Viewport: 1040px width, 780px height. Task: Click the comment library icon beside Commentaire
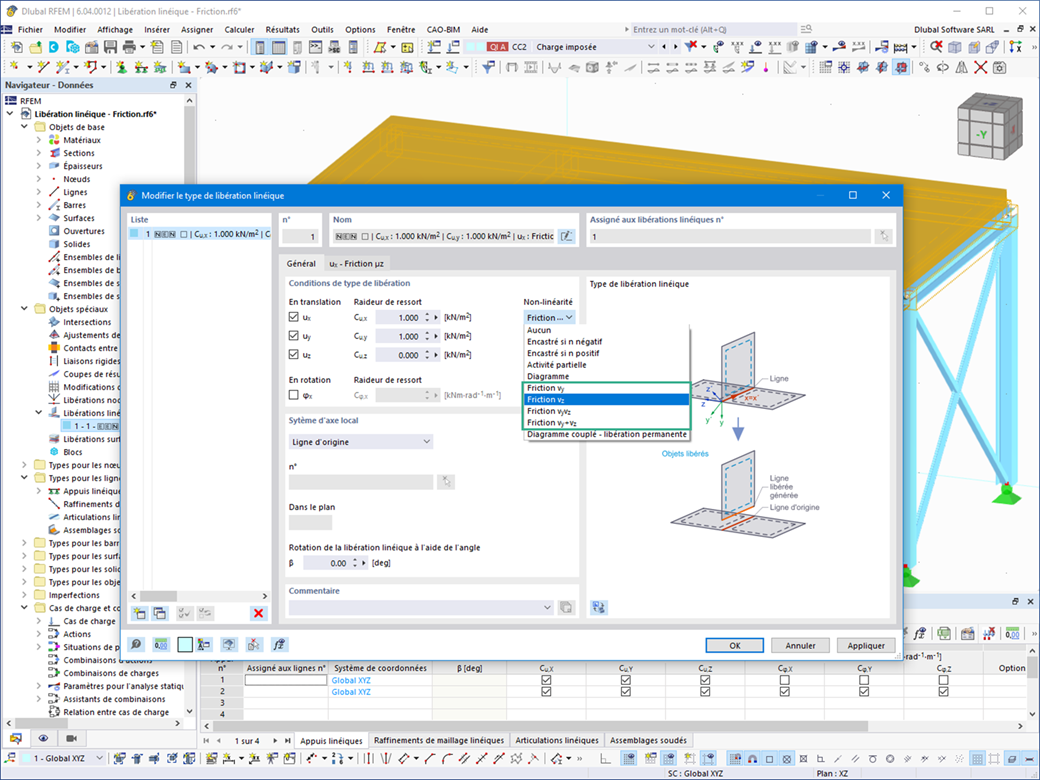coord(566,608)
